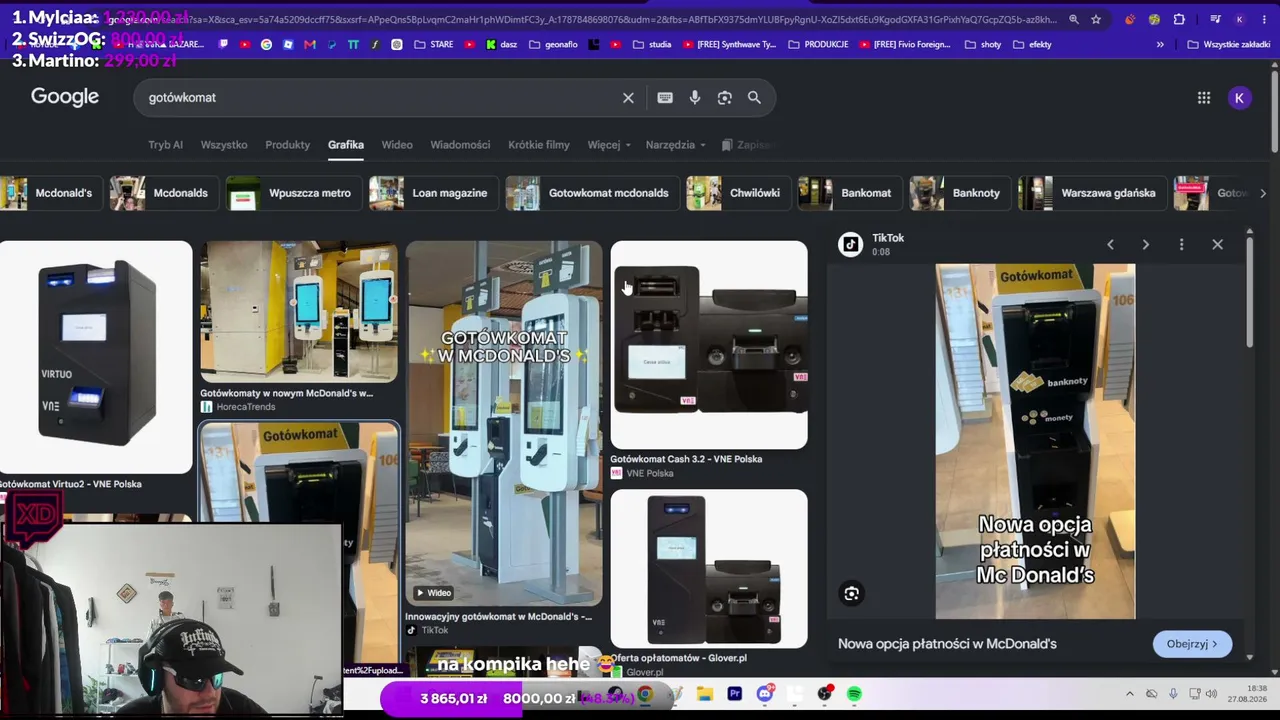Switch to the Tryb AI tab
The height and width of the screenshot is (720, 1280).
point(165,145)
